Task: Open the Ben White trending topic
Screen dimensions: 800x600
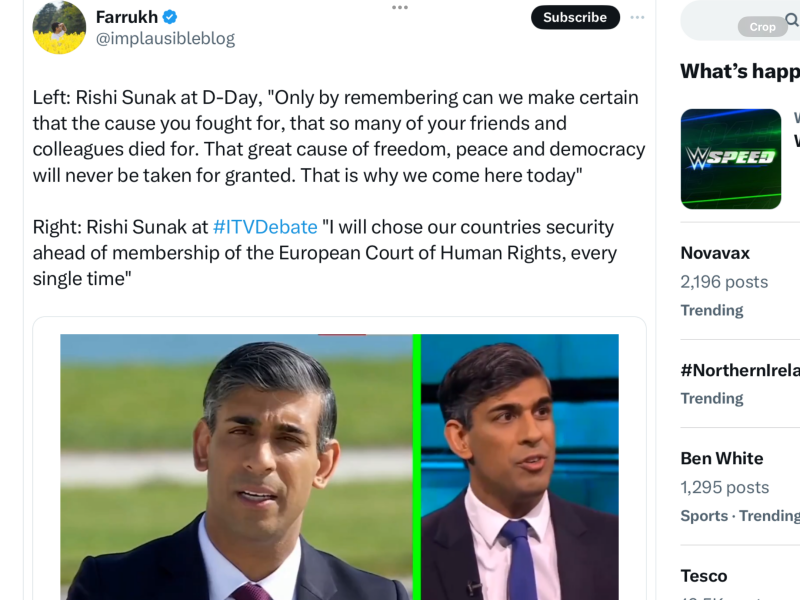Action: click(722, 458)
